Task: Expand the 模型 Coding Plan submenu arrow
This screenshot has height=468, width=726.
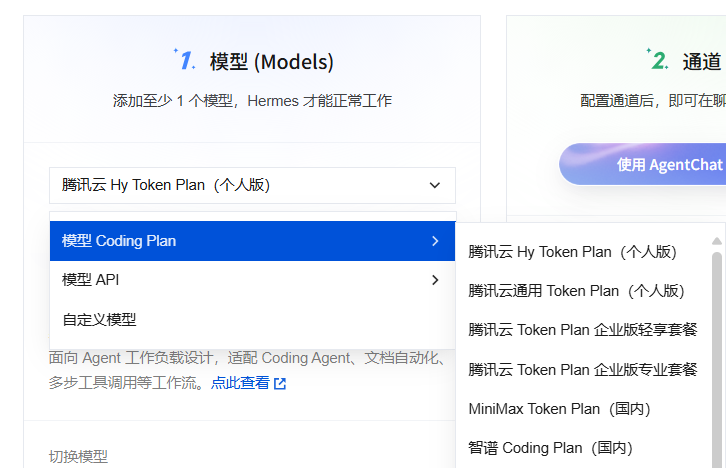Action: pyautogui.click(x=435, y=241)
